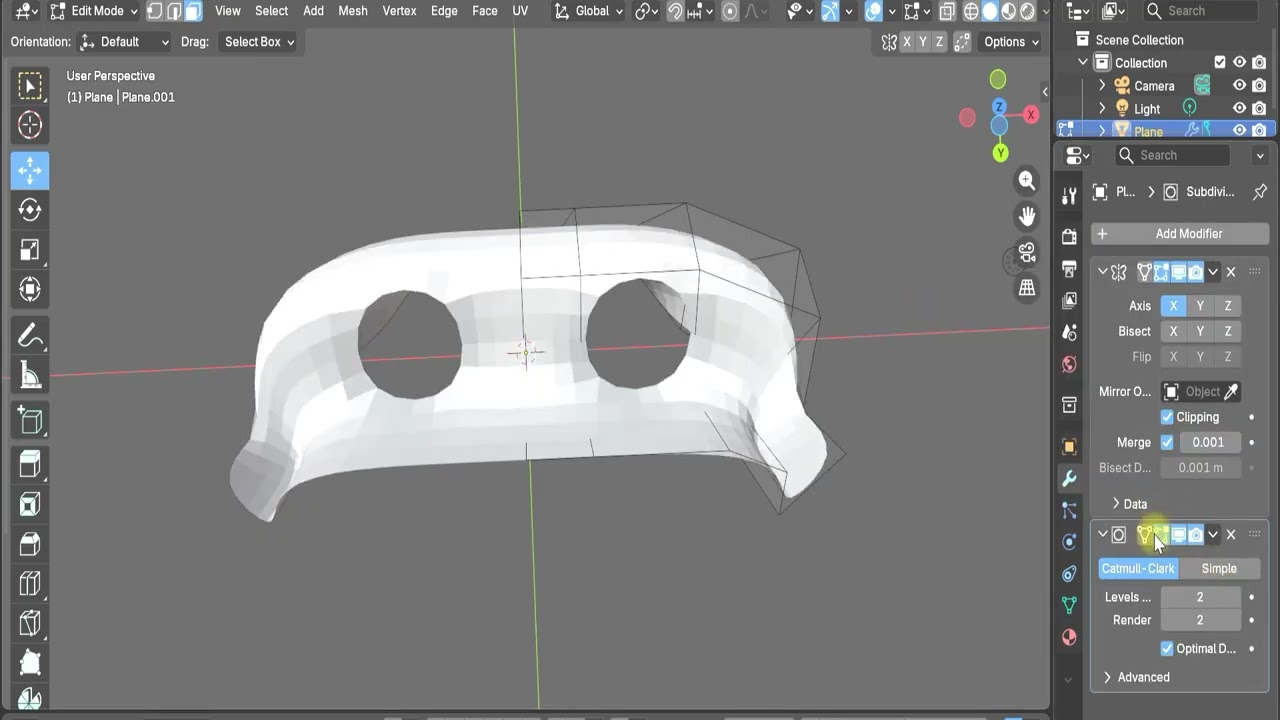Open the Global transform orientation dropdown

tap(588, 11)
